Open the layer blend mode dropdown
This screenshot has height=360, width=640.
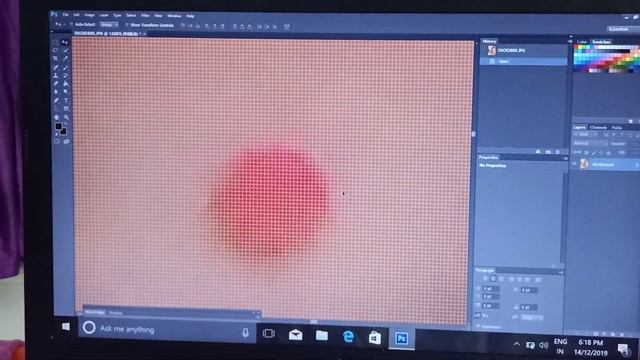coord(590,143)
